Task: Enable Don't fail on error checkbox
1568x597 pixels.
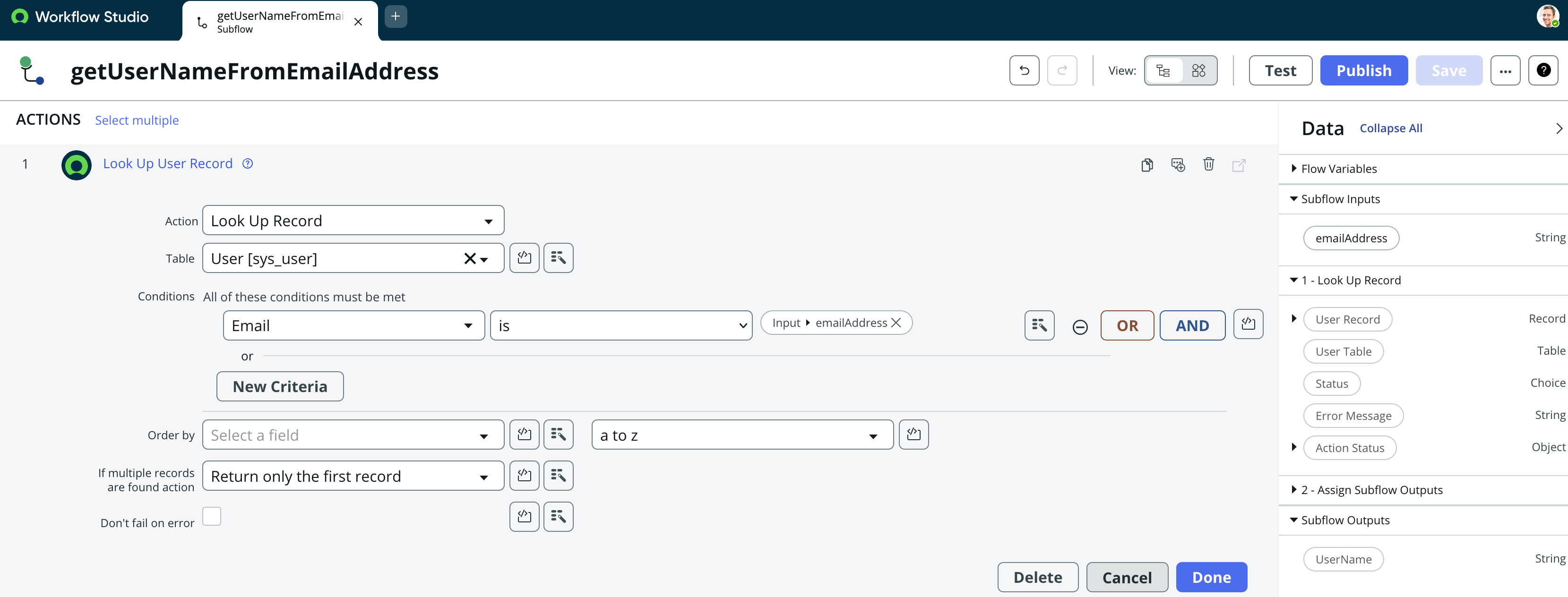Action: tap(212, 516)
